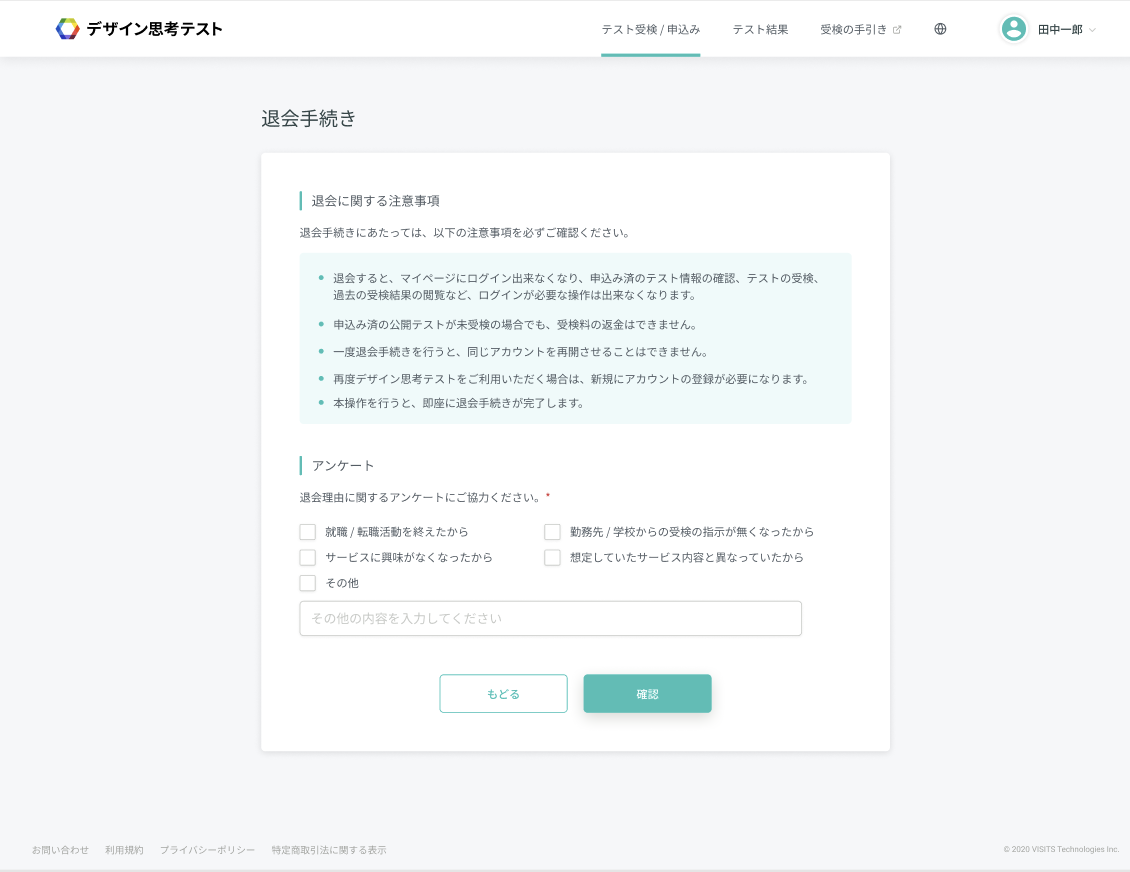1130x872 pixels.
Task: Enable 想定していたサービス内容と異なっていたから checkbox
Action: 552,557
